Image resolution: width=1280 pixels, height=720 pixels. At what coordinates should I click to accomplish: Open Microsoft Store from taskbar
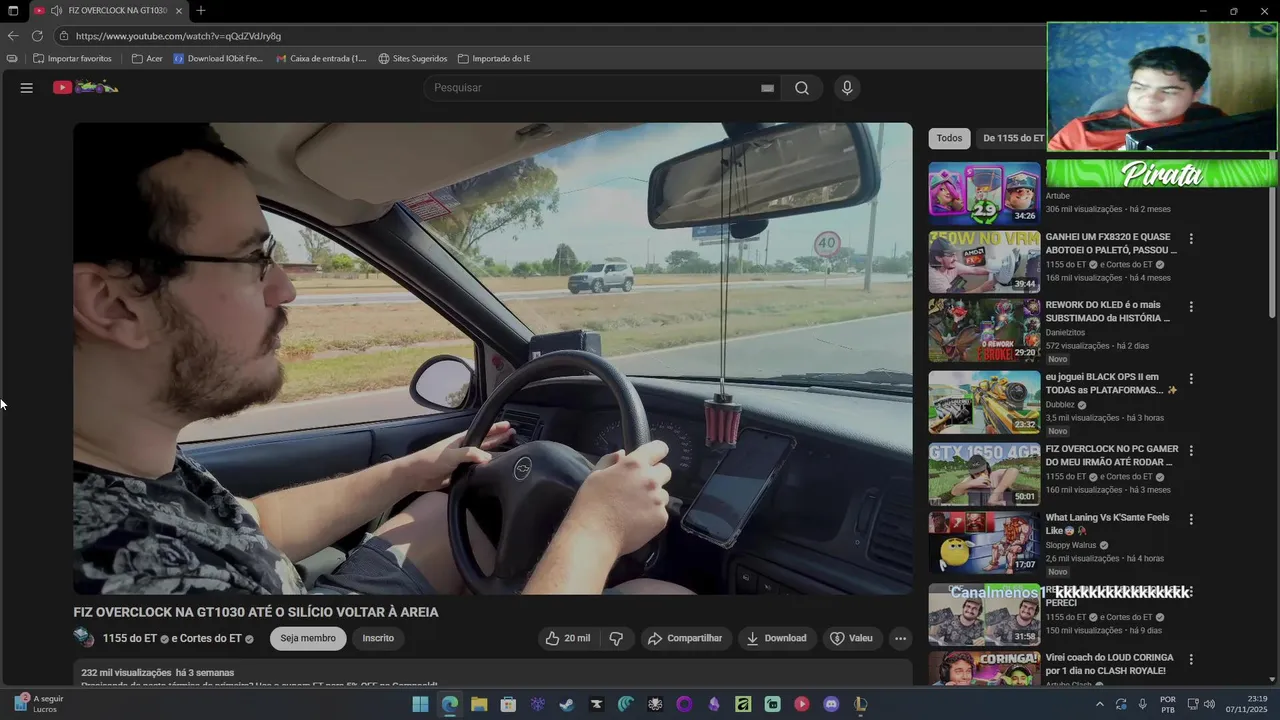pyautogui.click(x=508, y=704)
